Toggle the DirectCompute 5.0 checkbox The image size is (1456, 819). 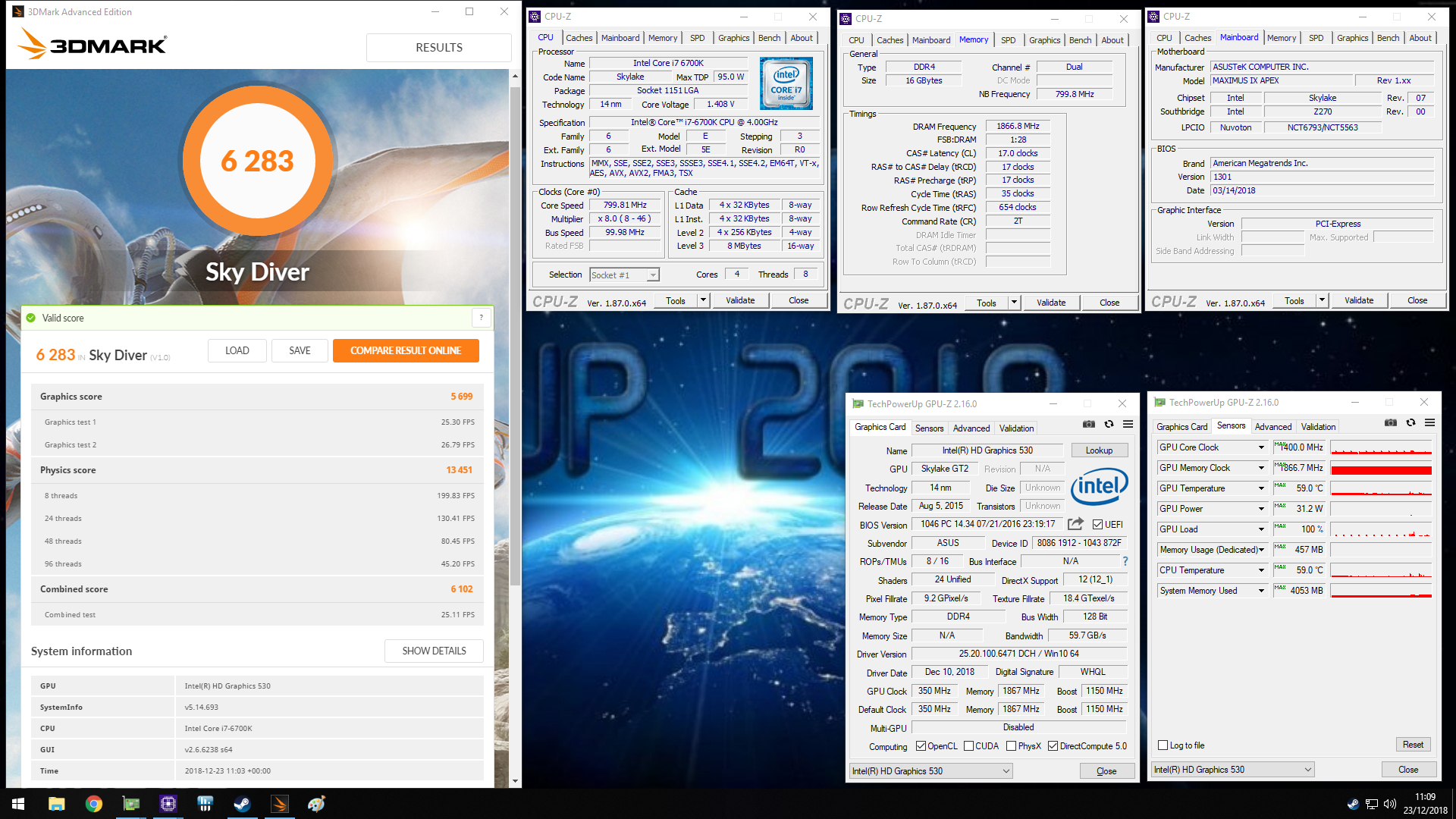pos(1053,746)
